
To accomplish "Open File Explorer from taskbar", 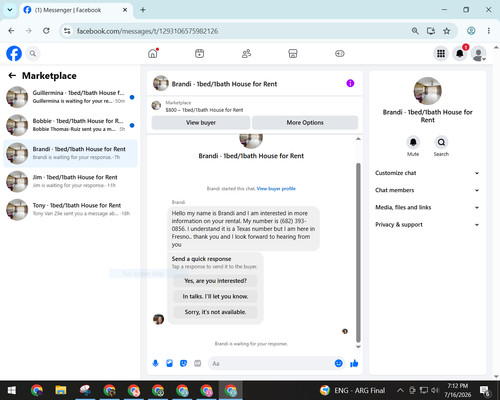I will click(61, 390).
